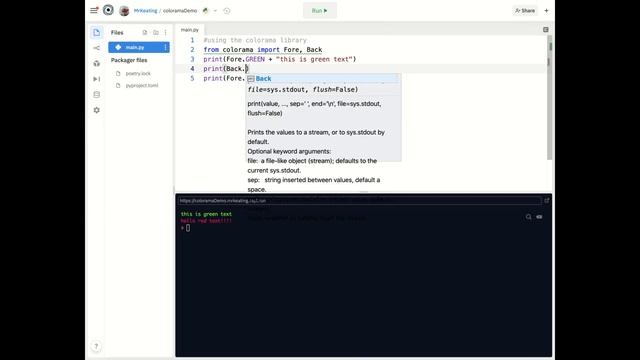Open the Settings gear sidebar icon
This screenshot has height=360, width=640.
[x=96, y=110]
